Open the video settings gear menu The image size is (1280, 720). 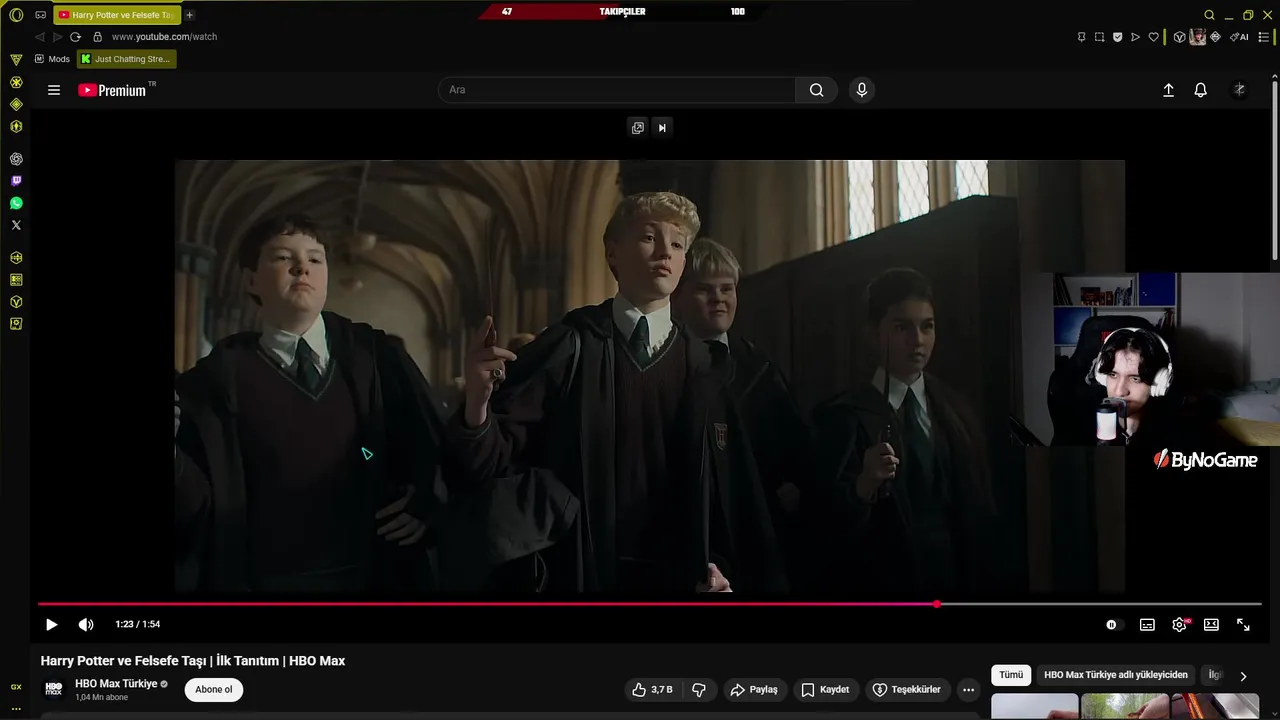pyautogui.click(x=1180, y=624)
